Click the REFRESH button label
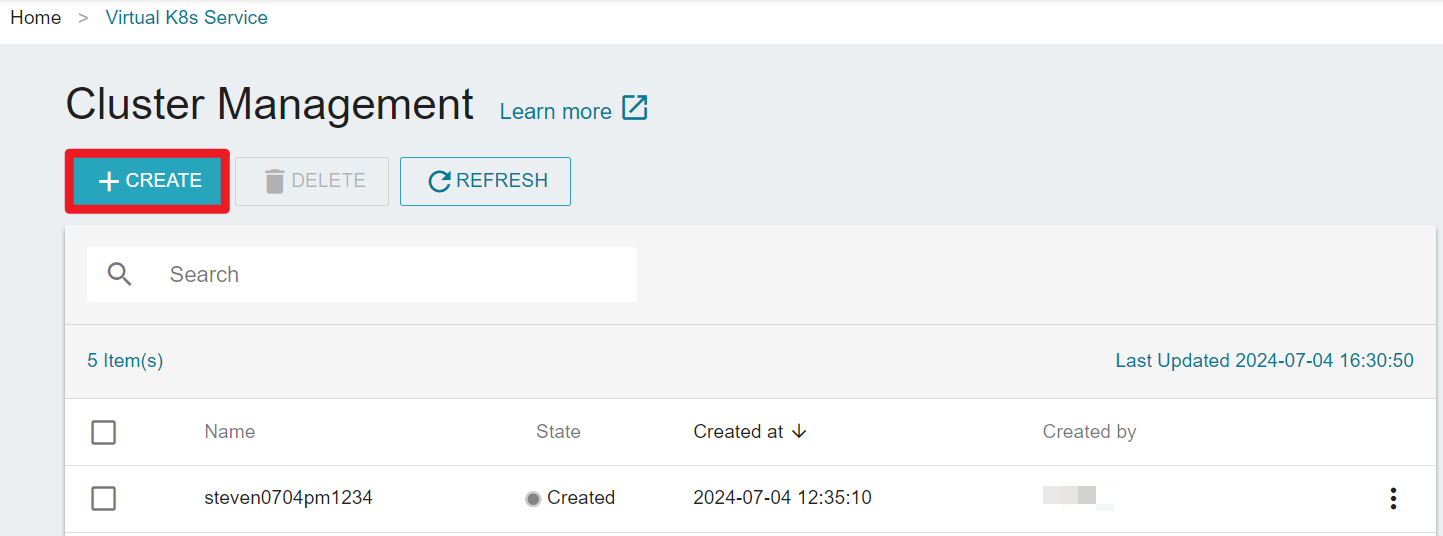Image resolution: width=1443 pixels, height=536 pixels. click(x=502, y=181)
